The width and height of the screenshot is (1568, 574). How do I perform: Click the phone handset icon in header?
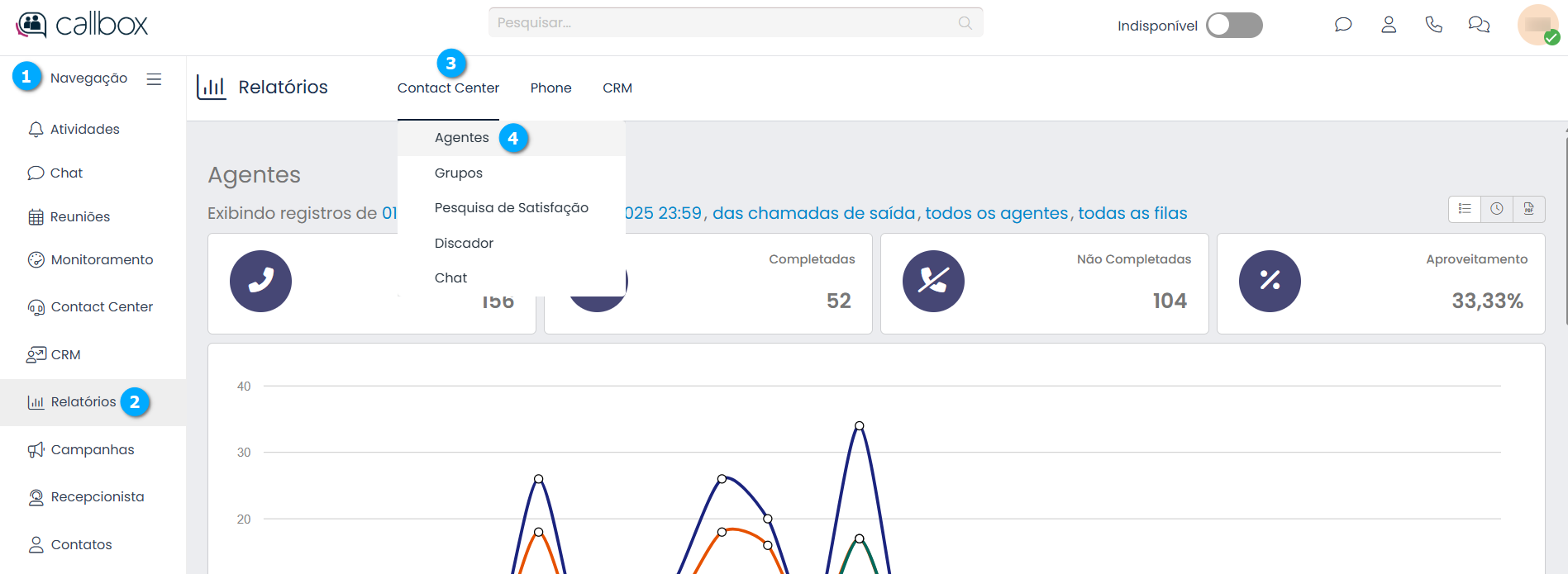coord(1434,25)
